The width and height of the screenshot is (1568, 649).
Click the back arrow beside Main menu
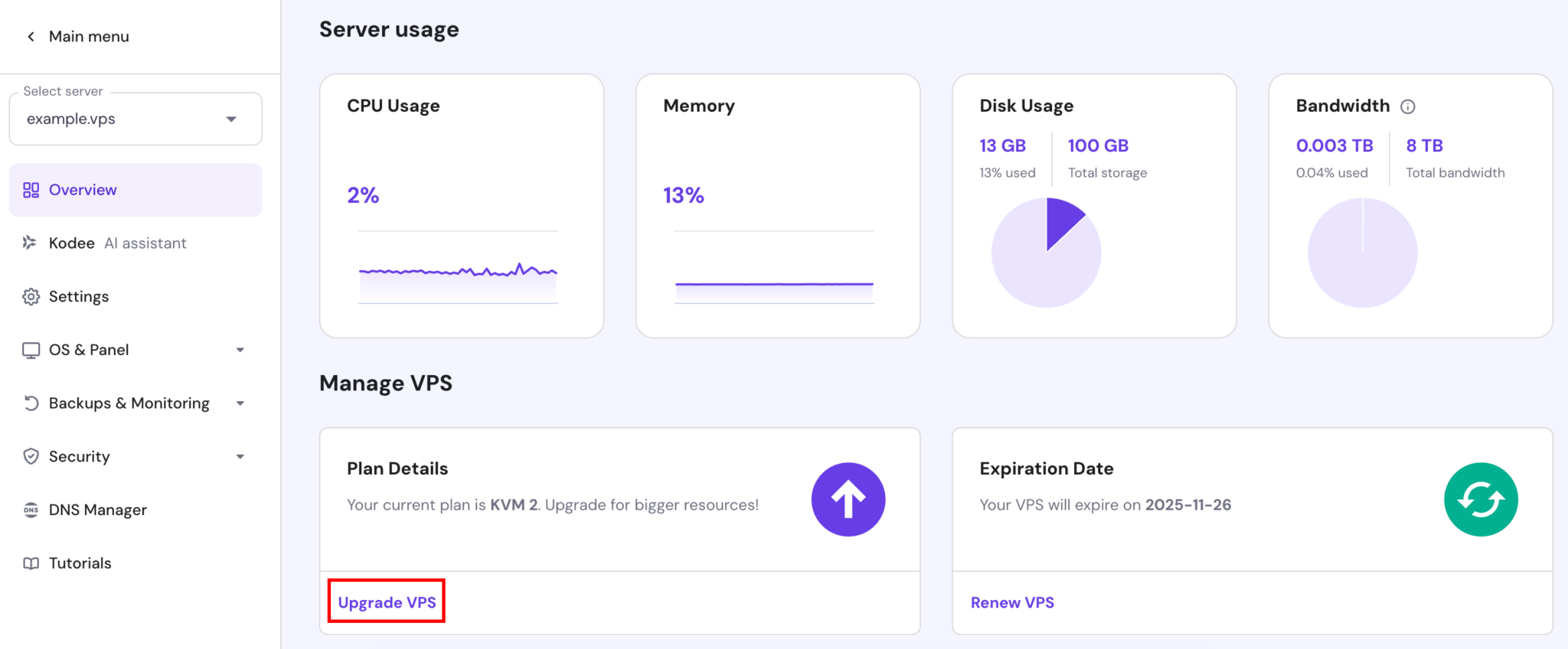31,37
